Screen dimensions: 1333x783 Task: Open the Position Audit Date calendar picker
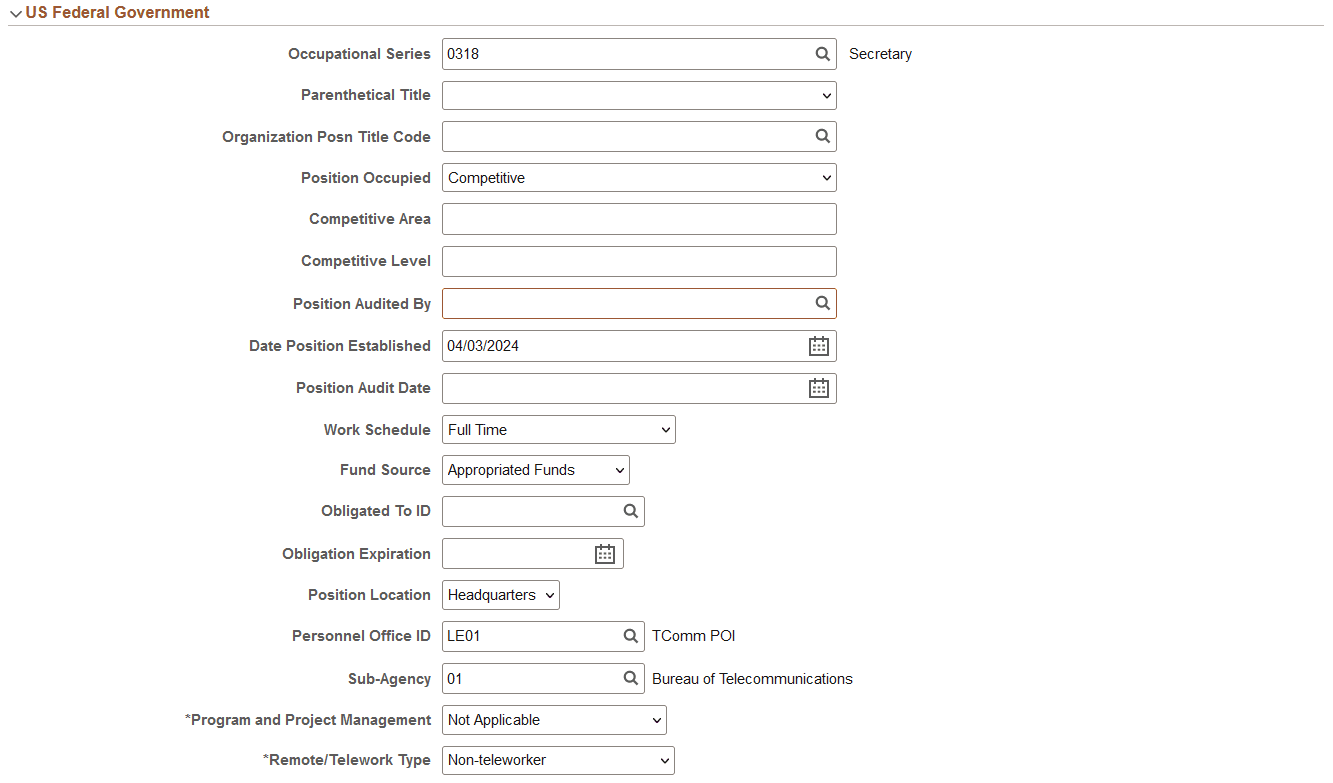pos(818,388)
